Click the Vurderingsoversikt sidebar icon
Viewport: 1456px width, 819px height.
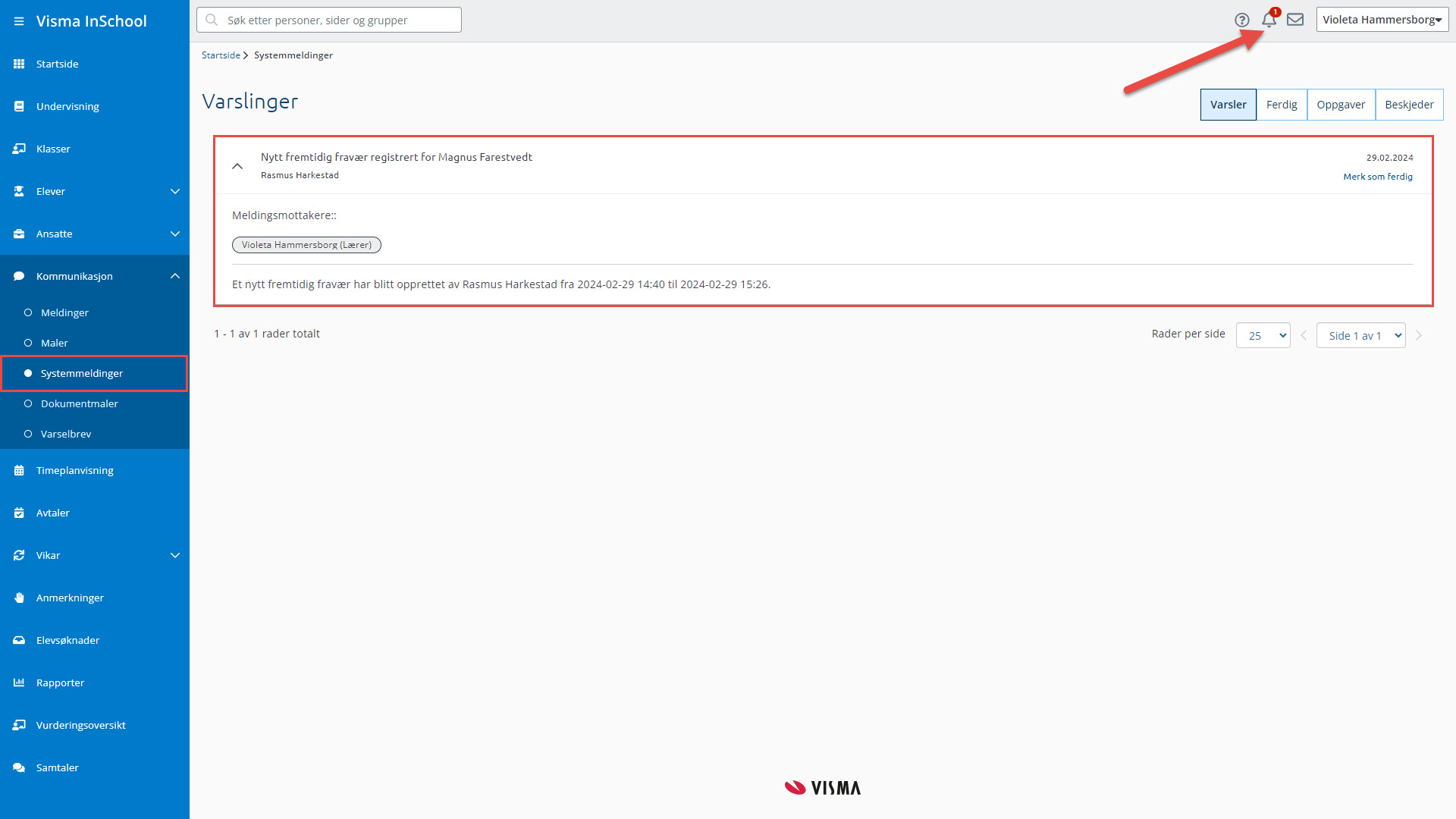tap(19, 725)
